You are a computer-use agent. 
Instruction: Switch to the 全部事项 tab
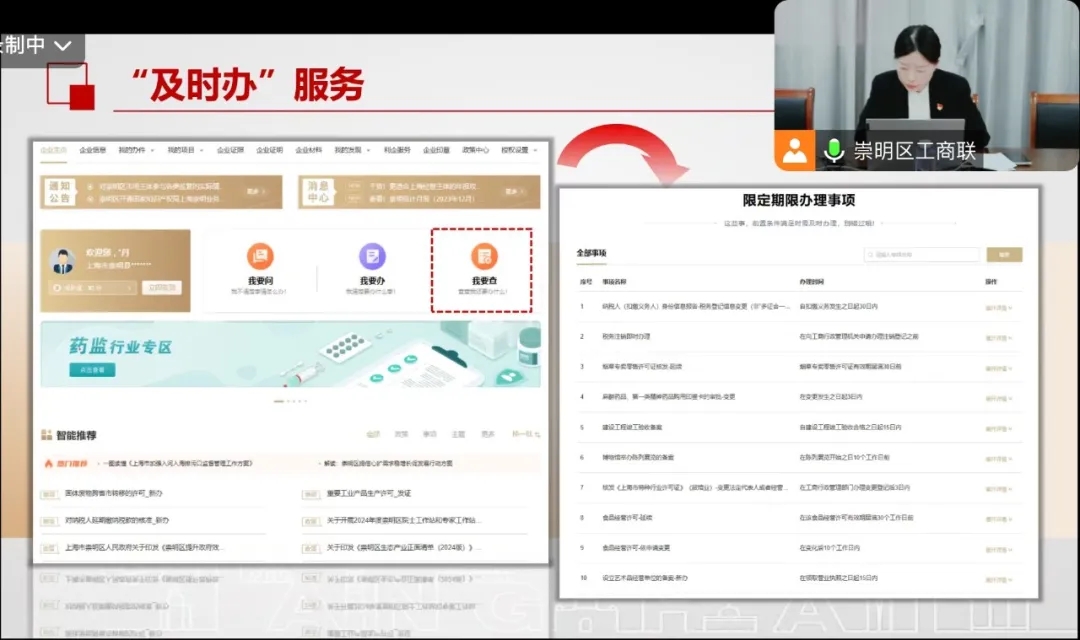pyautogui.click(x=591, y=253)
